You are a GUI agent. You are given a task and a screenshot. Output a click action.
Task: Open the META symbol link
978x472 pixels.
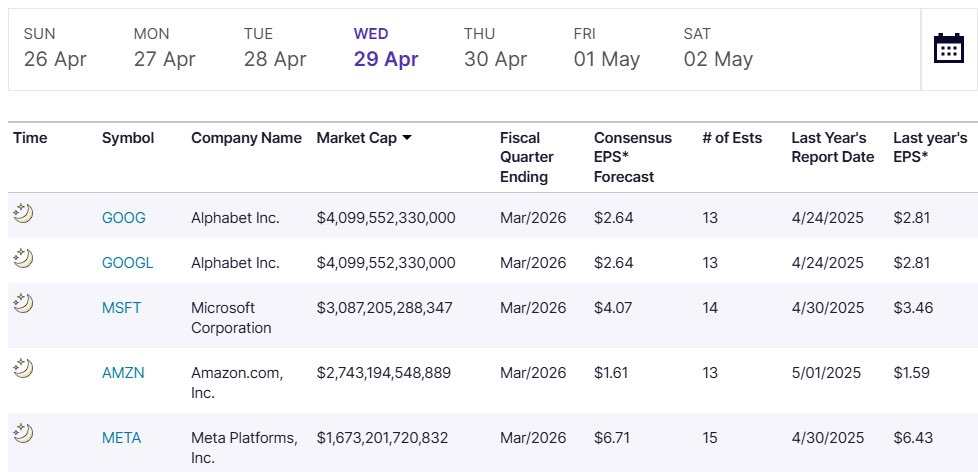pyautogui.click(x=121, y=438)
